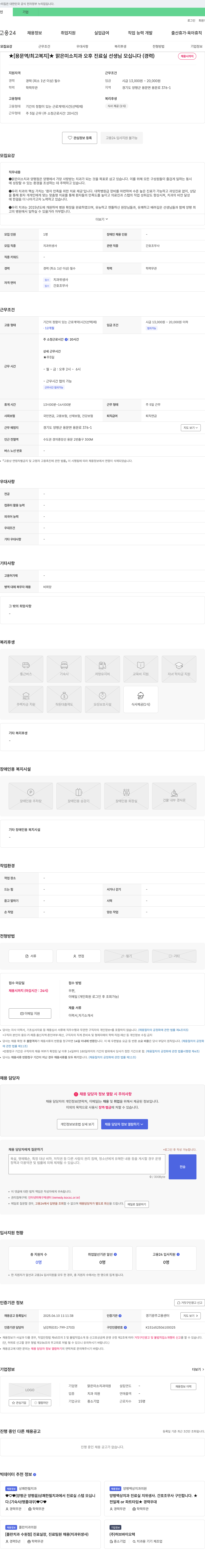This screenshot has width=205, height=1568.
Task: Click the 허위구인광고 신고 button
Action: point(189,1303)
